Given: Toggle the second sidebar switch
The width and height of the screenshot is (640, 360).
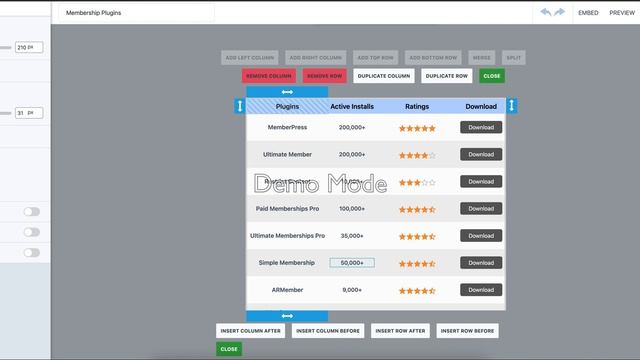Looking at the screenshot, I should pos(31,232).
